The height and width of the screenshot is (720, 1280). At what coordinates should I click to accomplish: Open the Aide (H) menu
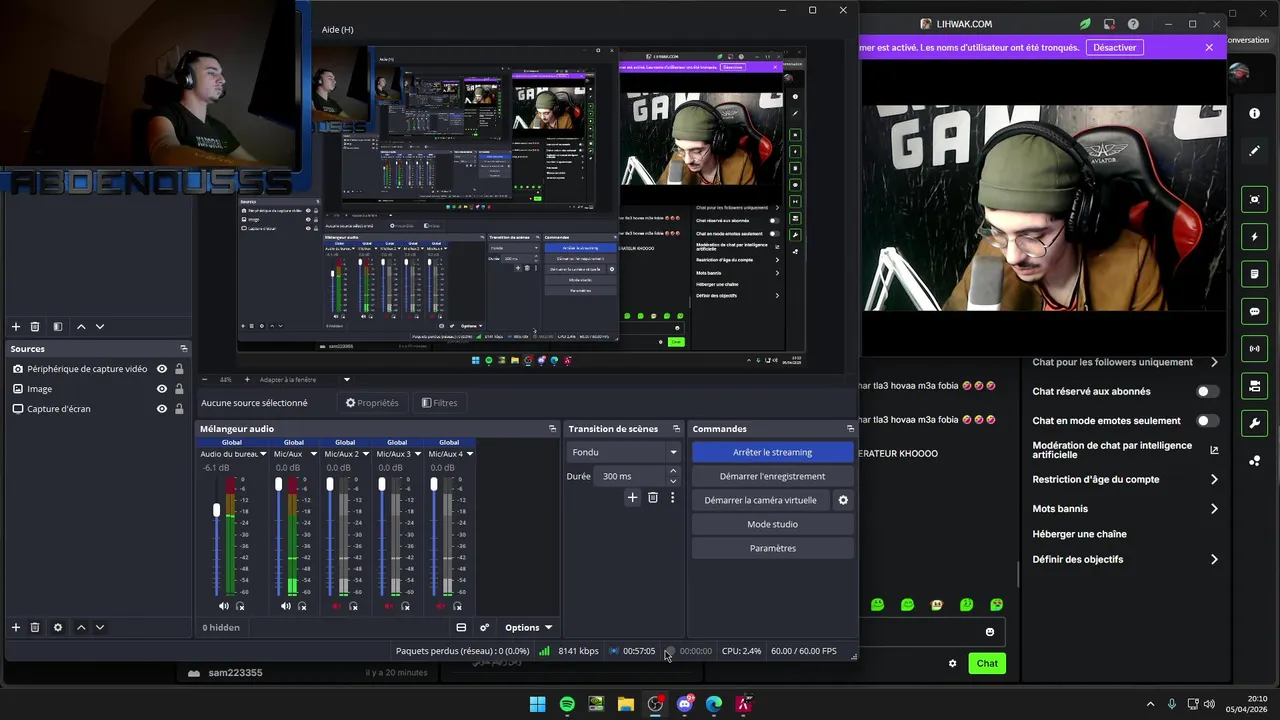click(337, 30)
